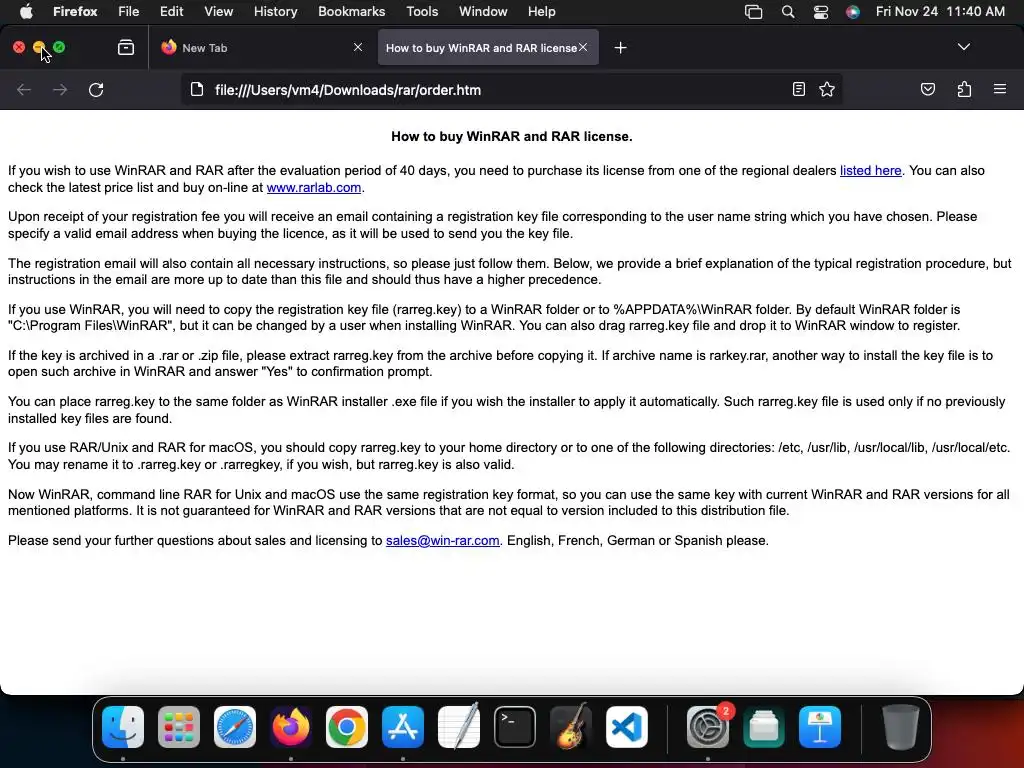Viewport: 1024px width, 768px height.
Task: Close the New Tab tab
Action: (x=358, y=47)
